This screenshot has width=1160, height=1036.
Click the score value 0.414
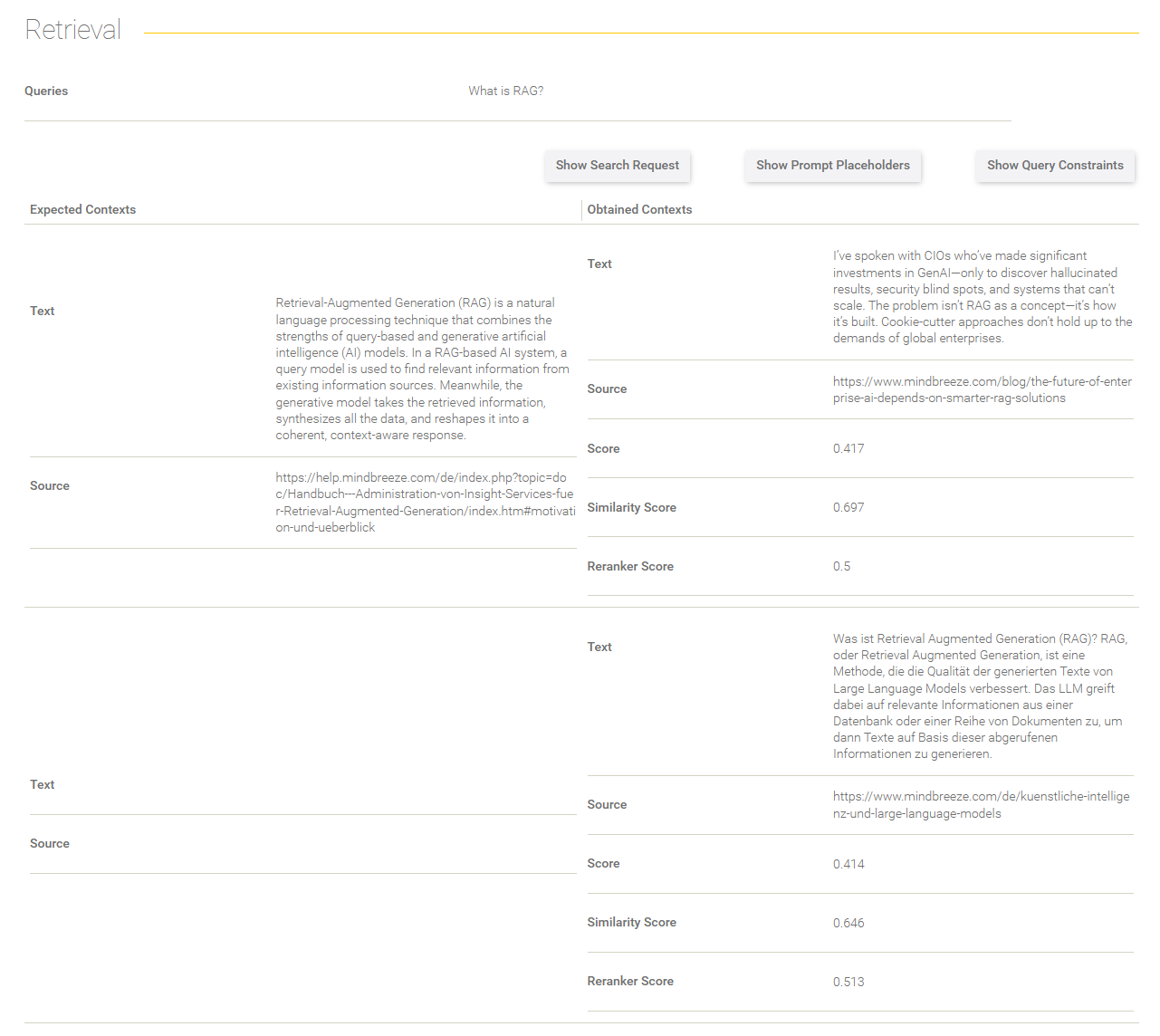pyautogui.click(x=848, y=865)
